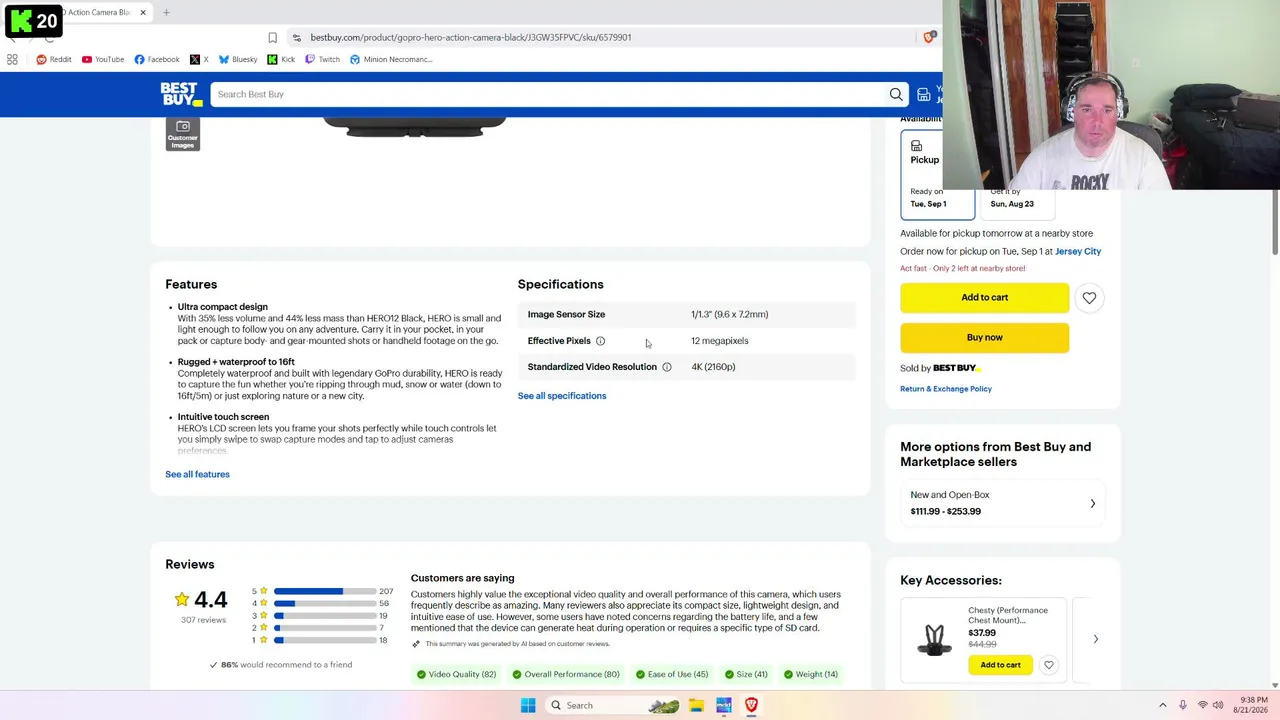
Task: Open the Brave browser taskbar icon
Action: click(x=751, y=705)
